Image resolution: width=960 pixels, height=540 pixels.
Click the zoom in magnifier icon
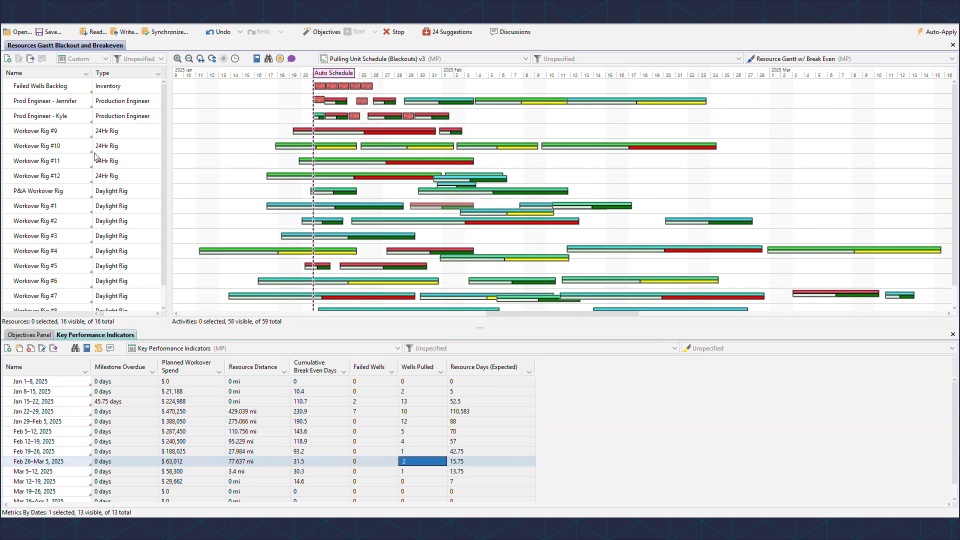pos(178,59)
